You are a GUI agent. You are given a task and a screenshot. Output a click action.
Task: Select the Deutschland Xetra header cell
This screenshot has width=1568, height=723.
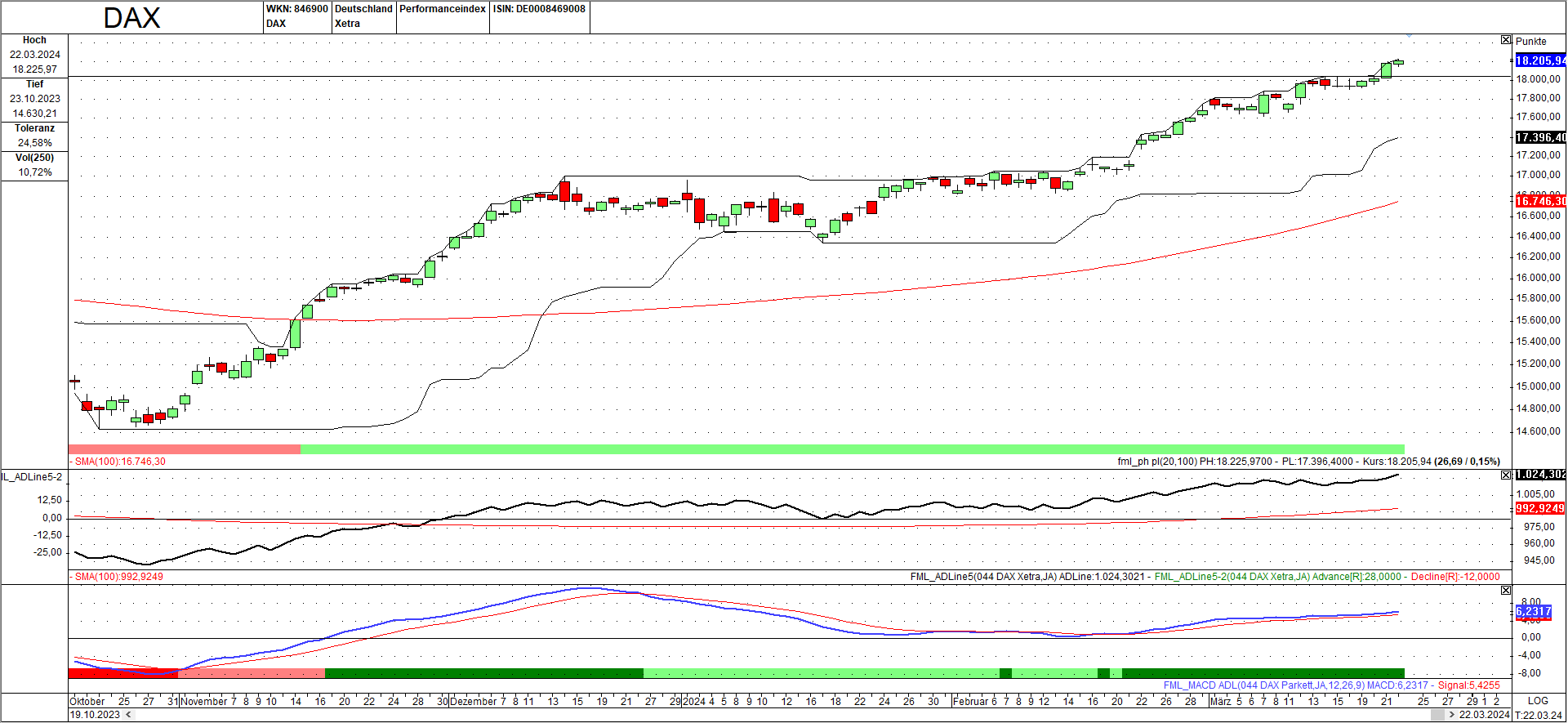click(363, 16)
